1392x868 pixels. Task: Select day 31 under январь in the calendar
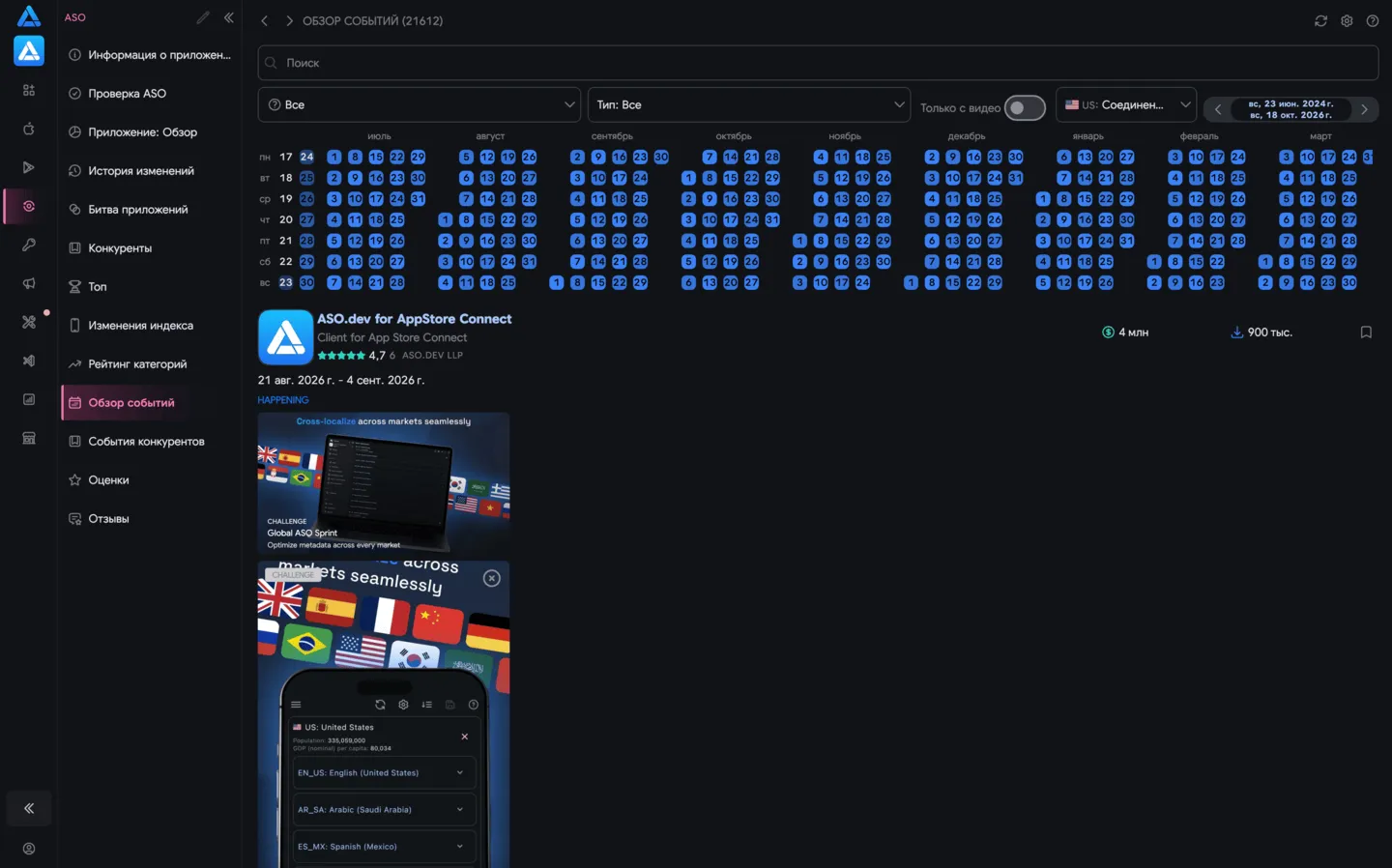1127,241
